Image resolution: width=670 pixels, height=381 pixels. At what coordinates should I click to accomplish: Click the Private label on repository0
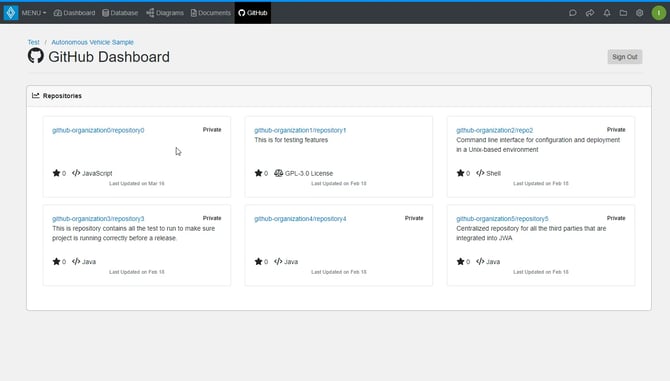[x=212, y=129]
